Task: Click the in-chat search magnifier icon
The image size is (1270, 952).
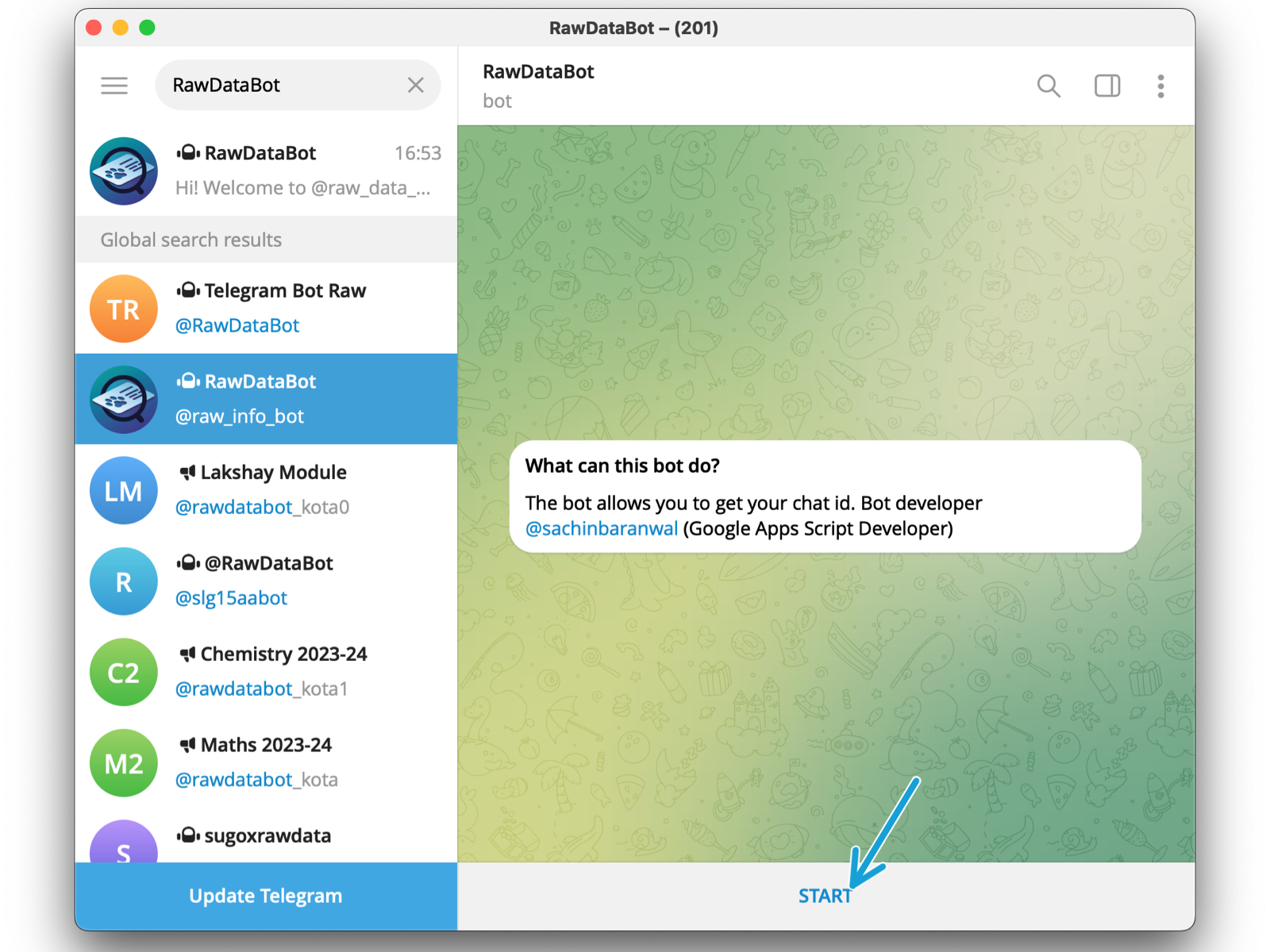Action: [x=1049, y=86]
